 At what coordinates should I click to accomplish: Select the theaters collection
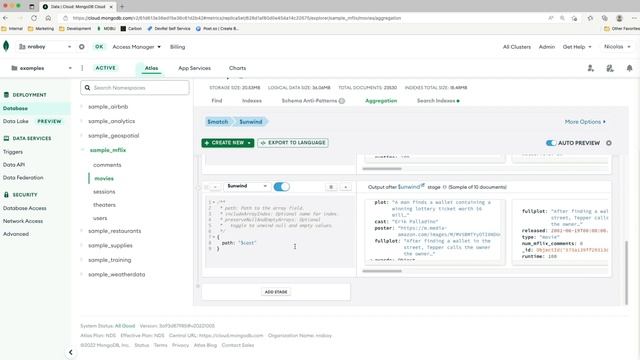tap(104, 205)
